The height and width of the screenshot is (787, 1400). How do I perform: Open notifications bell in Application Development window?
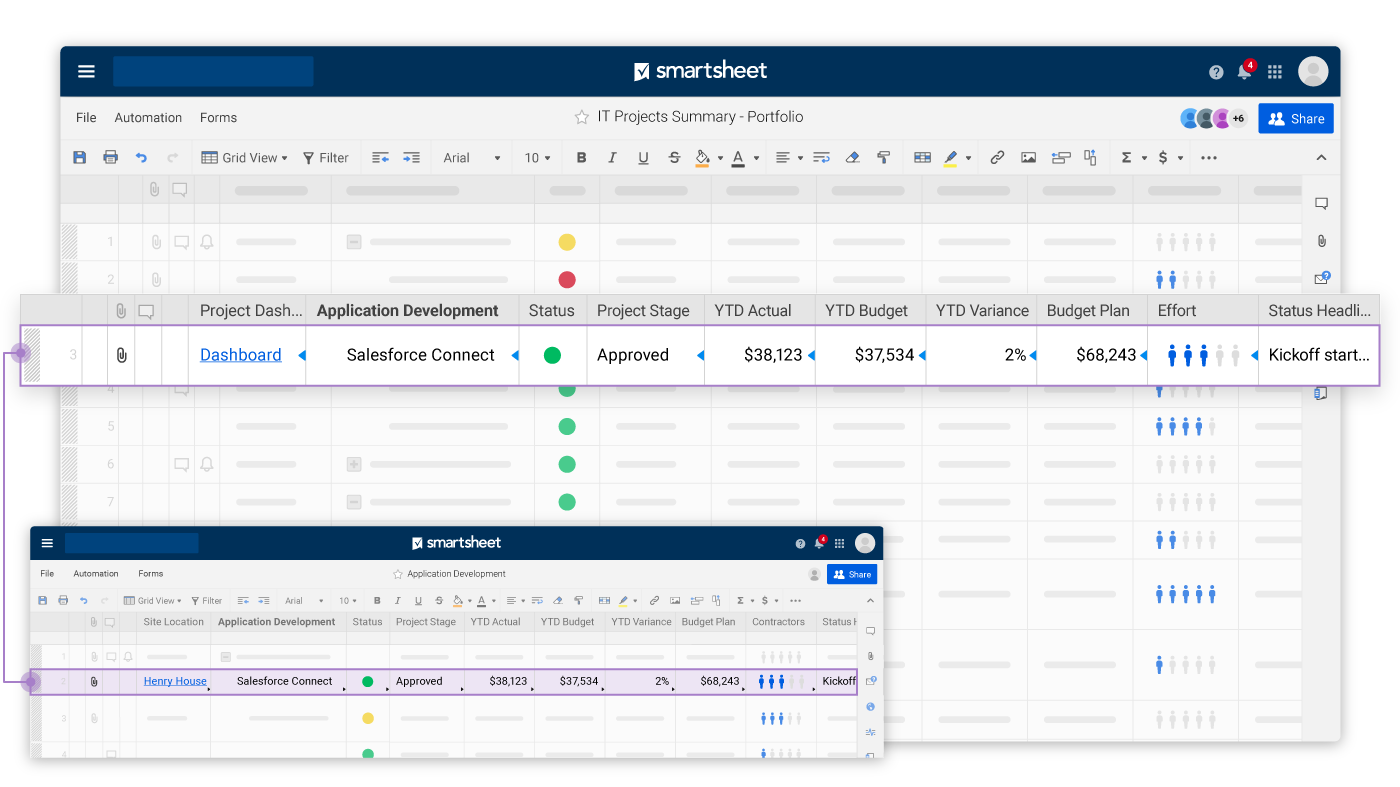click(x=820, y=543)
